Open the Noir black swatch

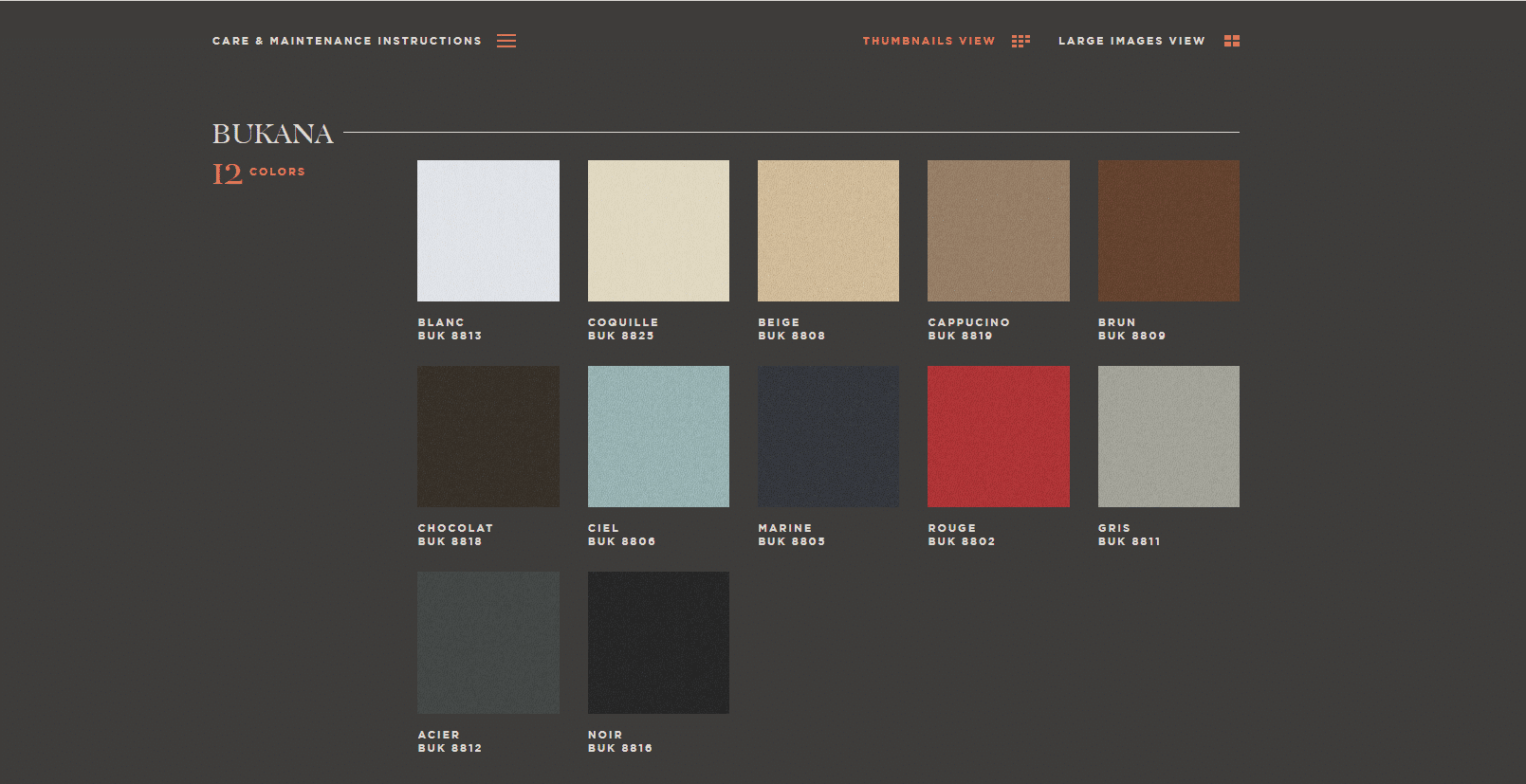[x=658, y=642]
